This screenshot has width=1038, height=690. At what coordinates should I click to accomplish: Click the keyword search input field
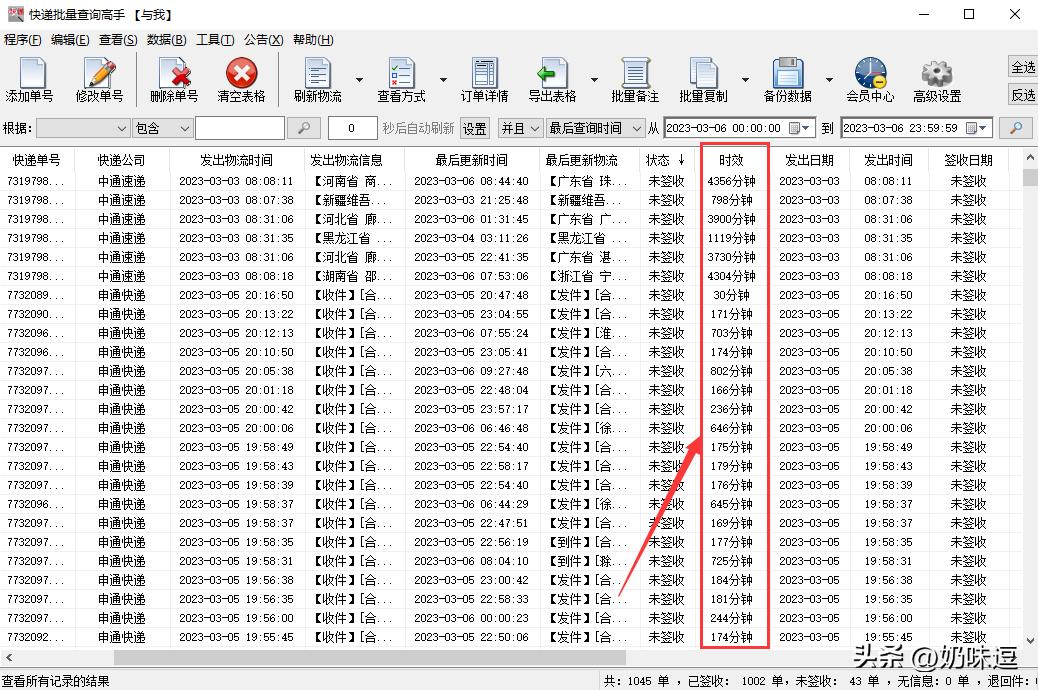(x=240, y=128)
